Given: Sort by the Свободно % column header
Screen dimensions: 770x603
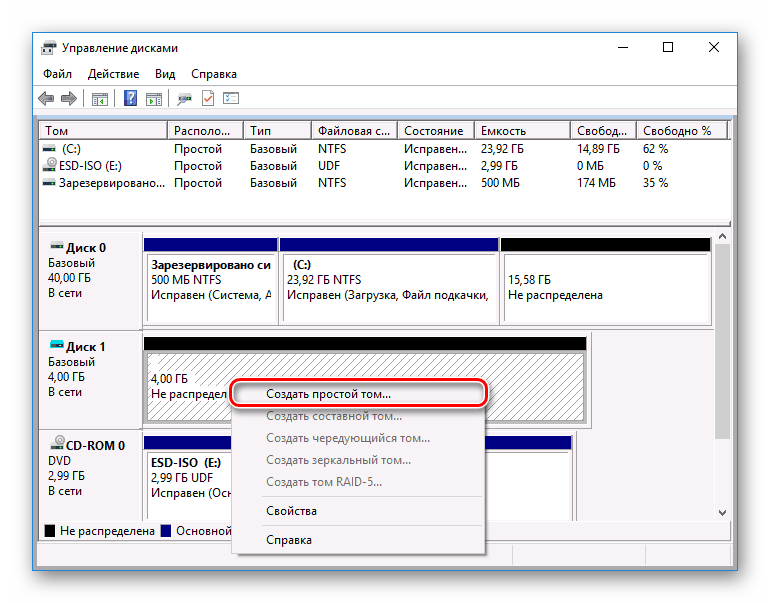Looking at the screenshot, I should [x=682, y=131].
